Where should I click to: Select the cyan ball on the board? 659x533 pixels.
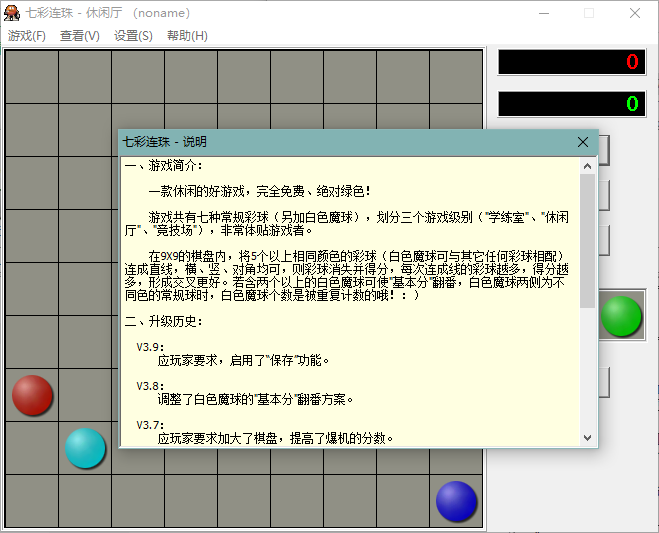click(x=85, y=448)
